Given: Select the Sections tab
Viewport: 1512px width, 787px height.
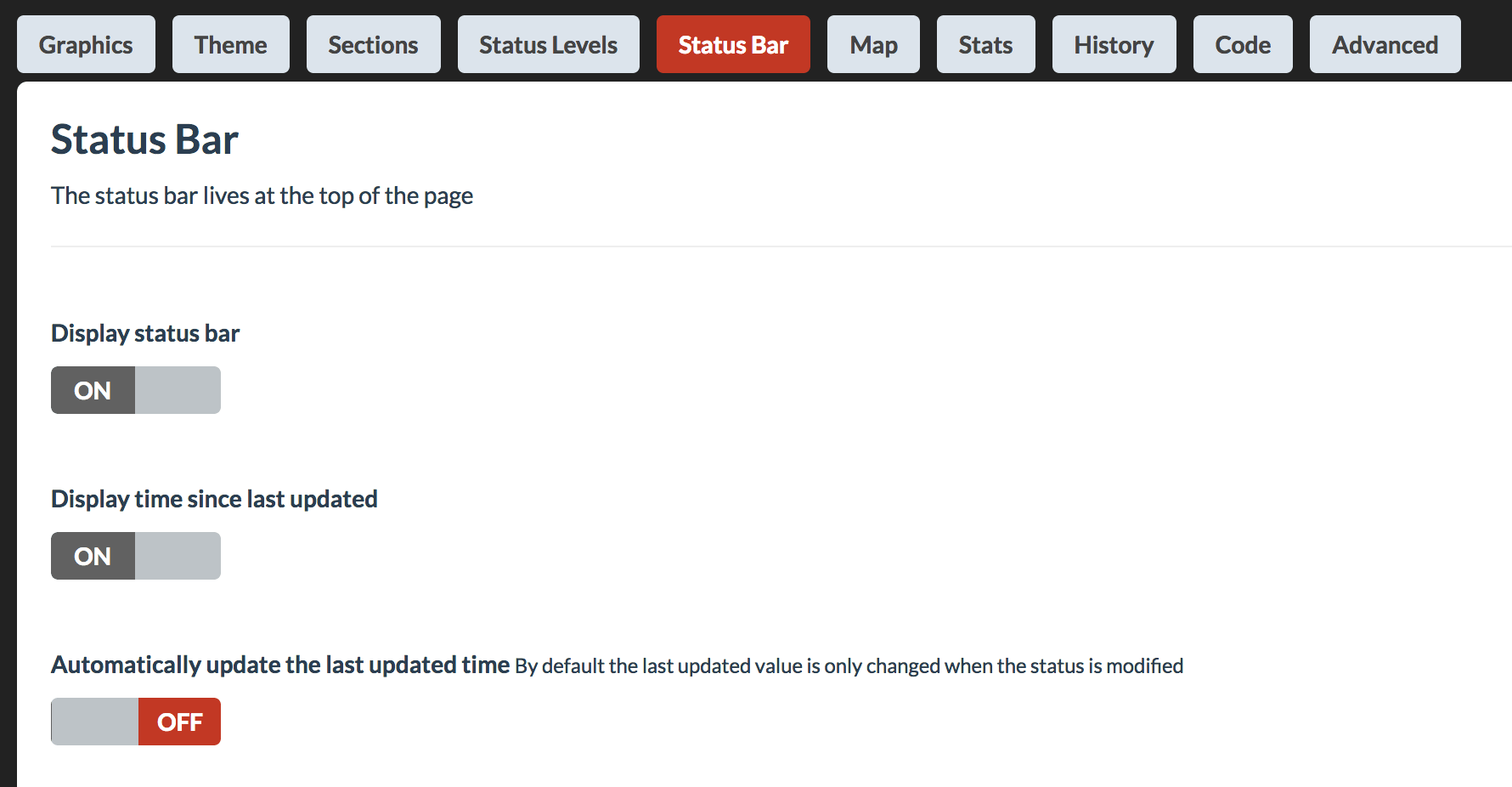Looking at the screenshot, I should (x=373, y=44).
